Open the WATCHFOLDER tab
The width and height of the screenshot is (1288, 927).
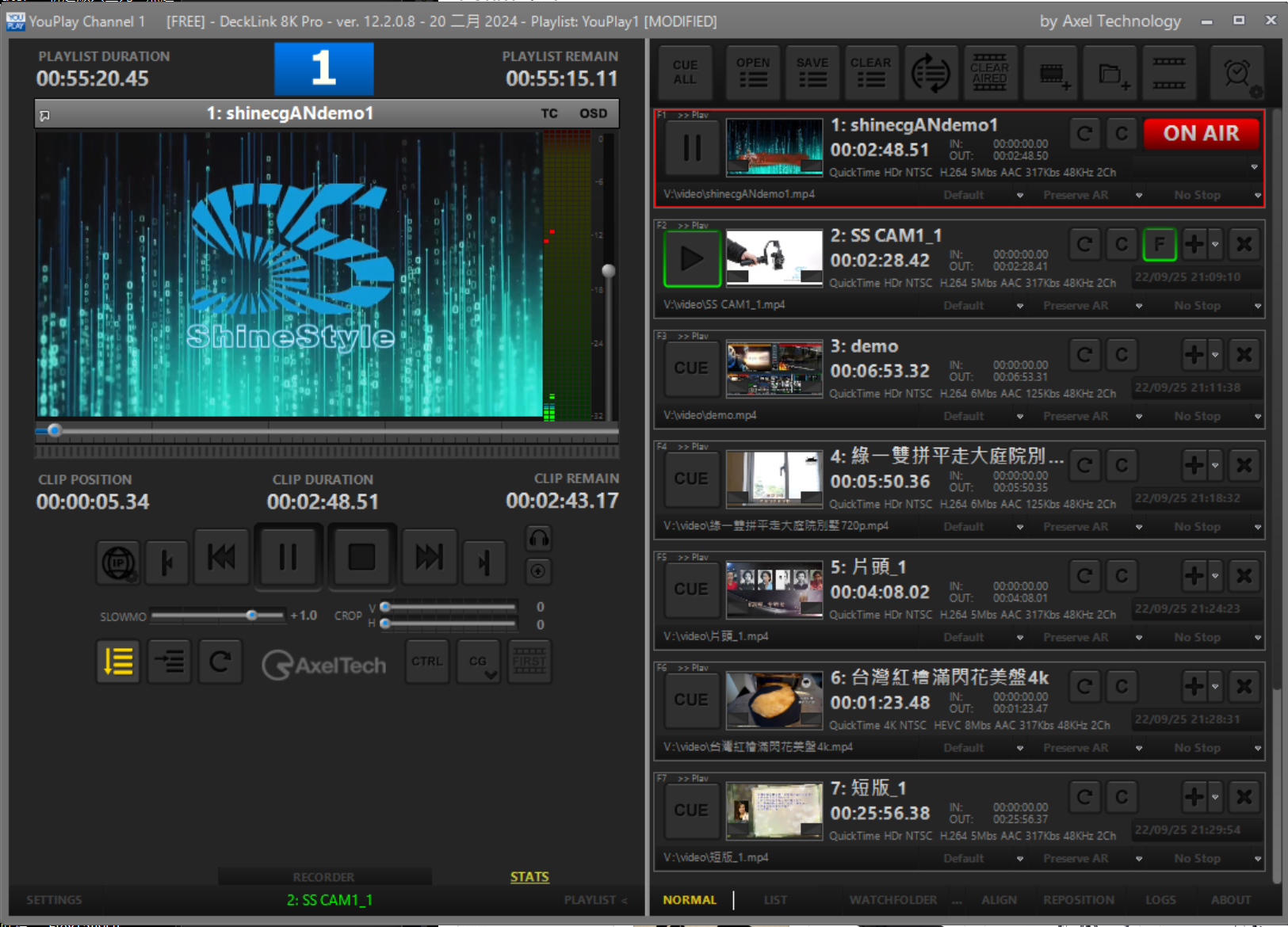(x=893, y=900)
